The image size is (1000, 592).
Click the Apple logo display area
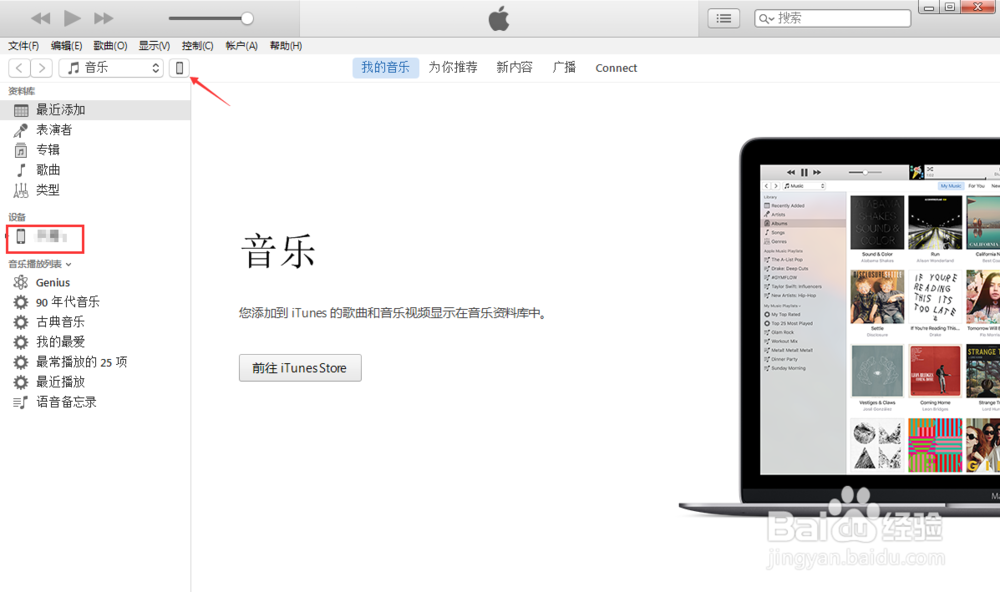point(499,18)
